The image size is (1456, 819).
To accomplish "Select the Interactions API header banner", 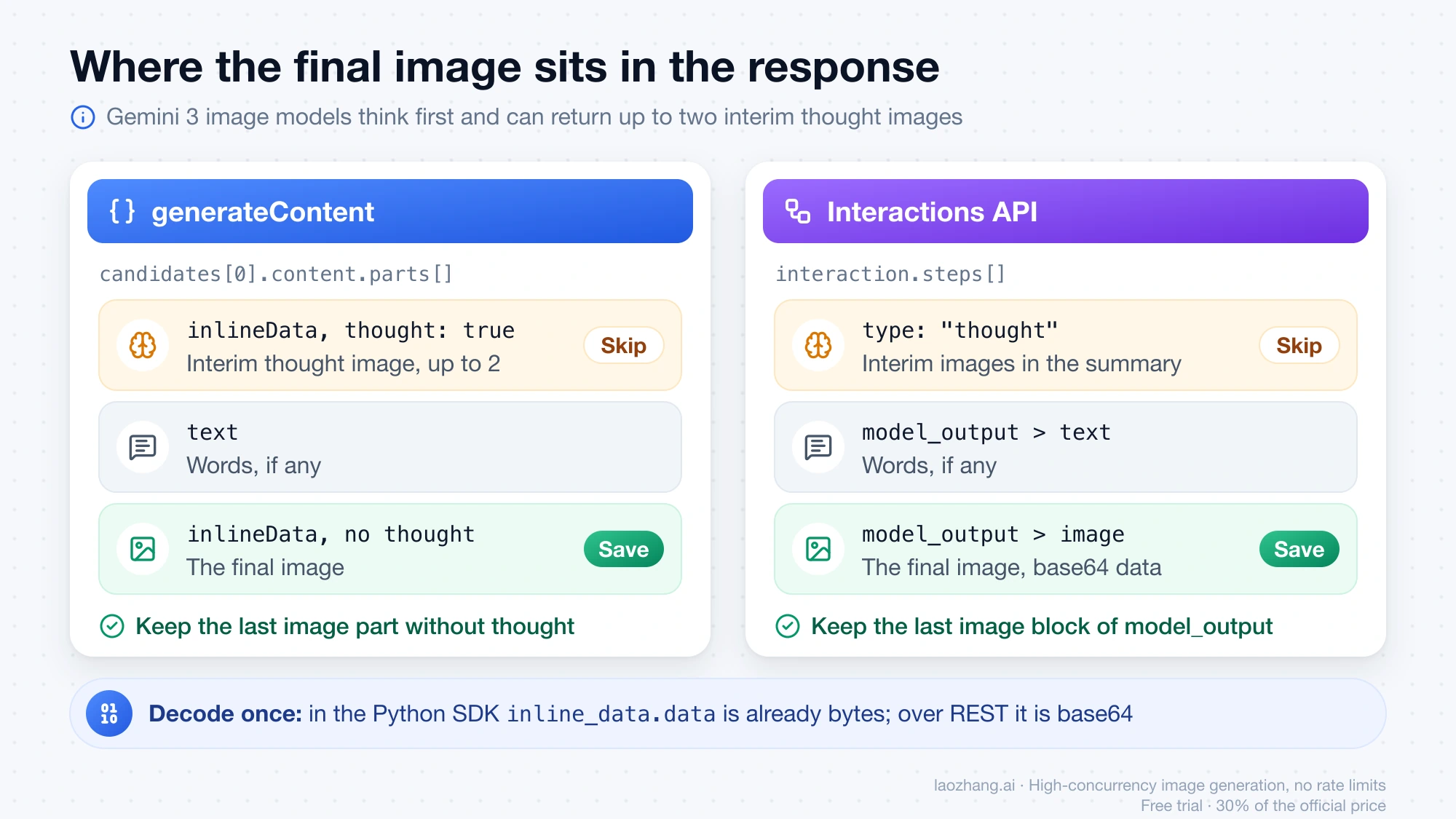I will [x=1066, y=211].
